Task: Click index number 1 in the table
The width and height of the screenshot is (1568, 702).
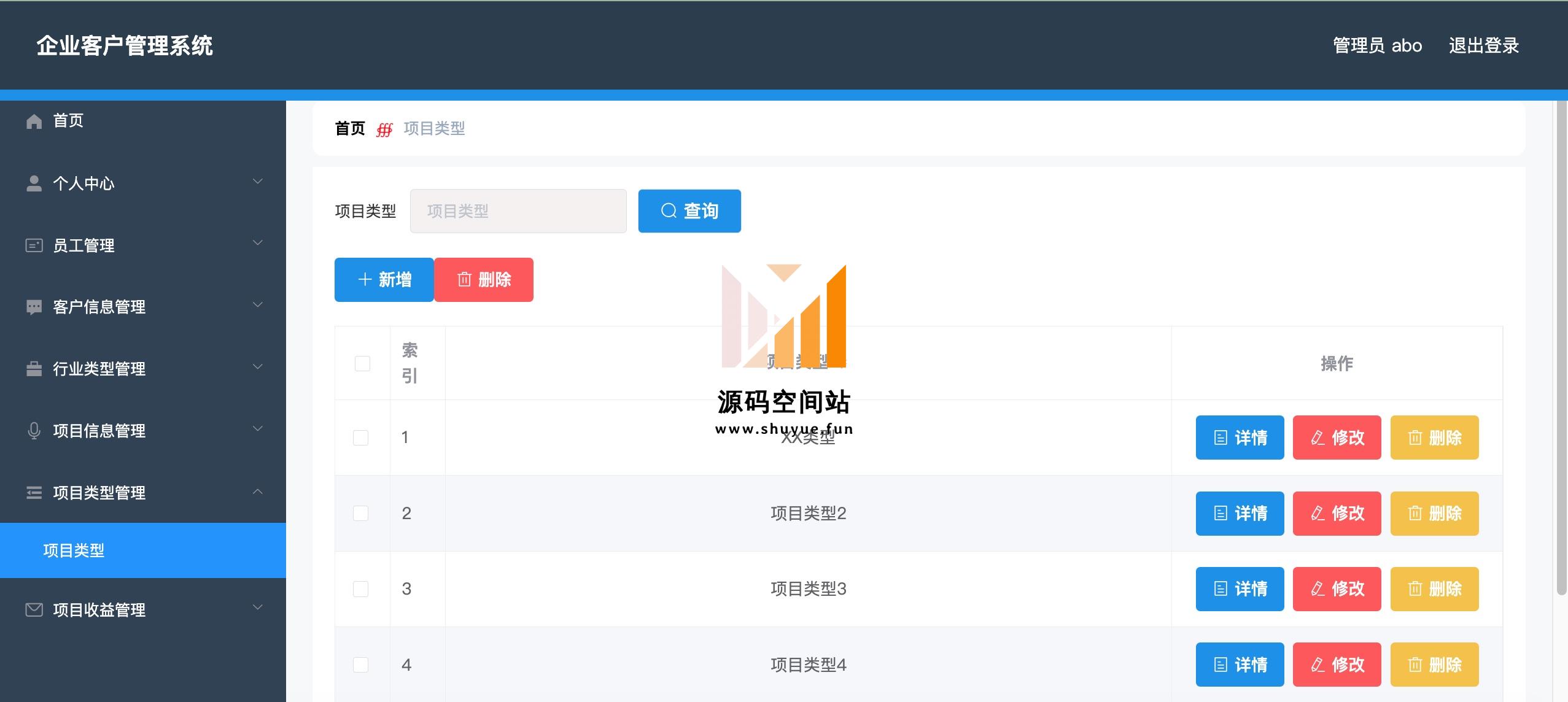Action: [405, 438]
